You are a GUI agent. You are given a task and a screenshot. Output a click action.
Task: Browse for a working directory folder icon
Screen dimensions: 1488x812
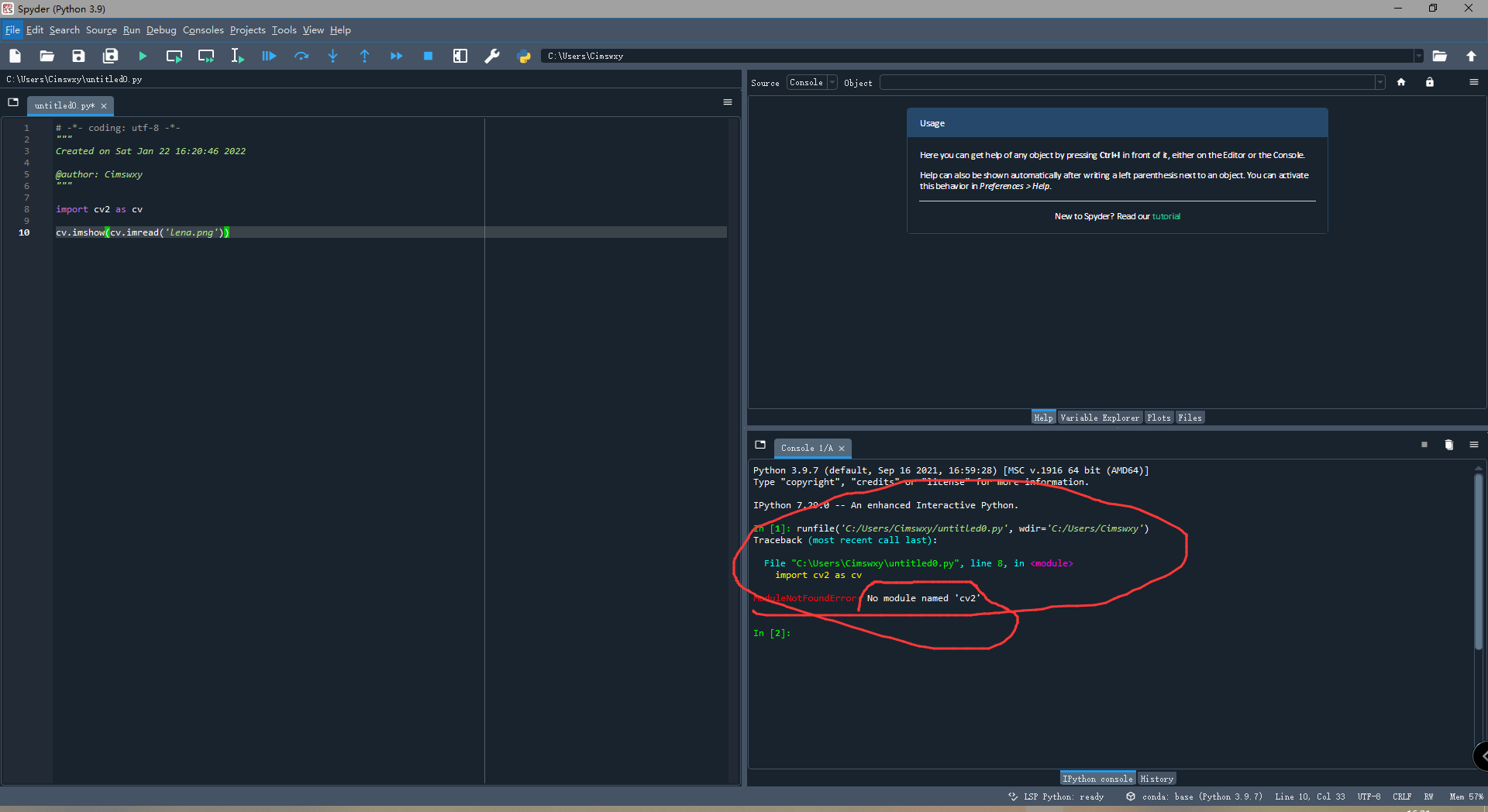(x=1440, y=56)
